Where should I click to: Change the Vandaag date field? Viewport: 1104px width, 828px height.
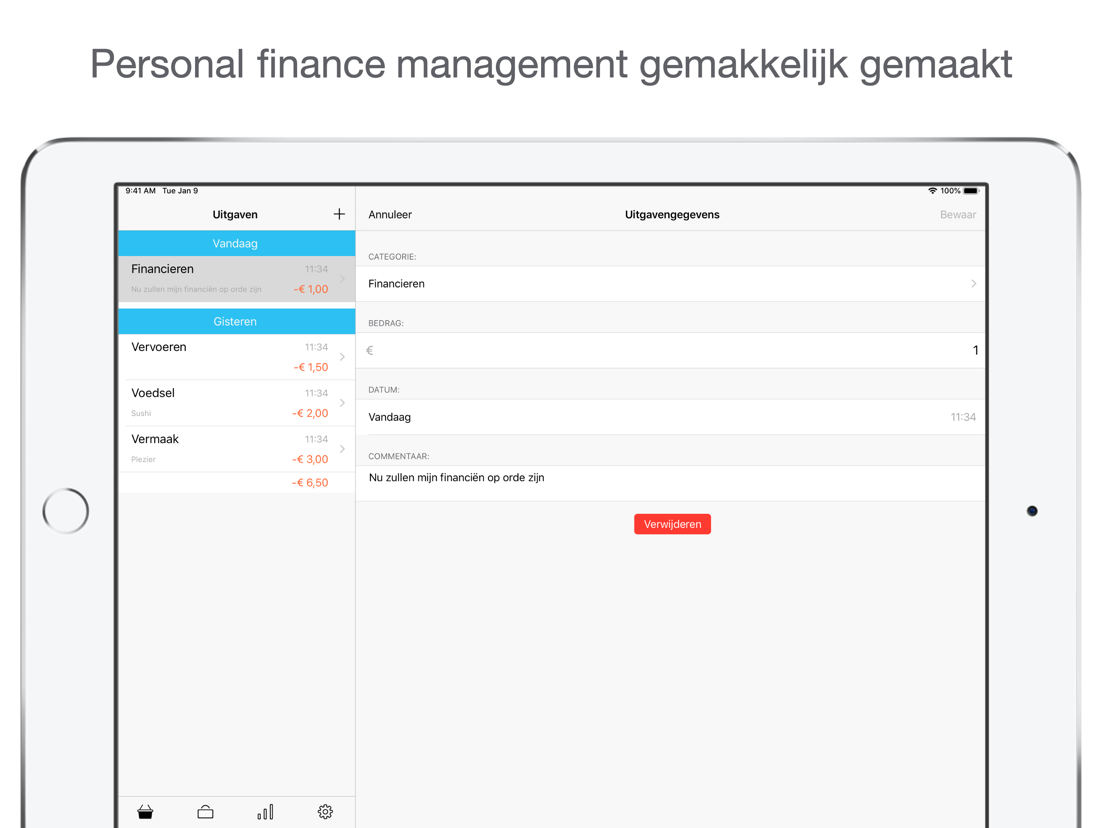pyautogui.click(x=670, y=417)
